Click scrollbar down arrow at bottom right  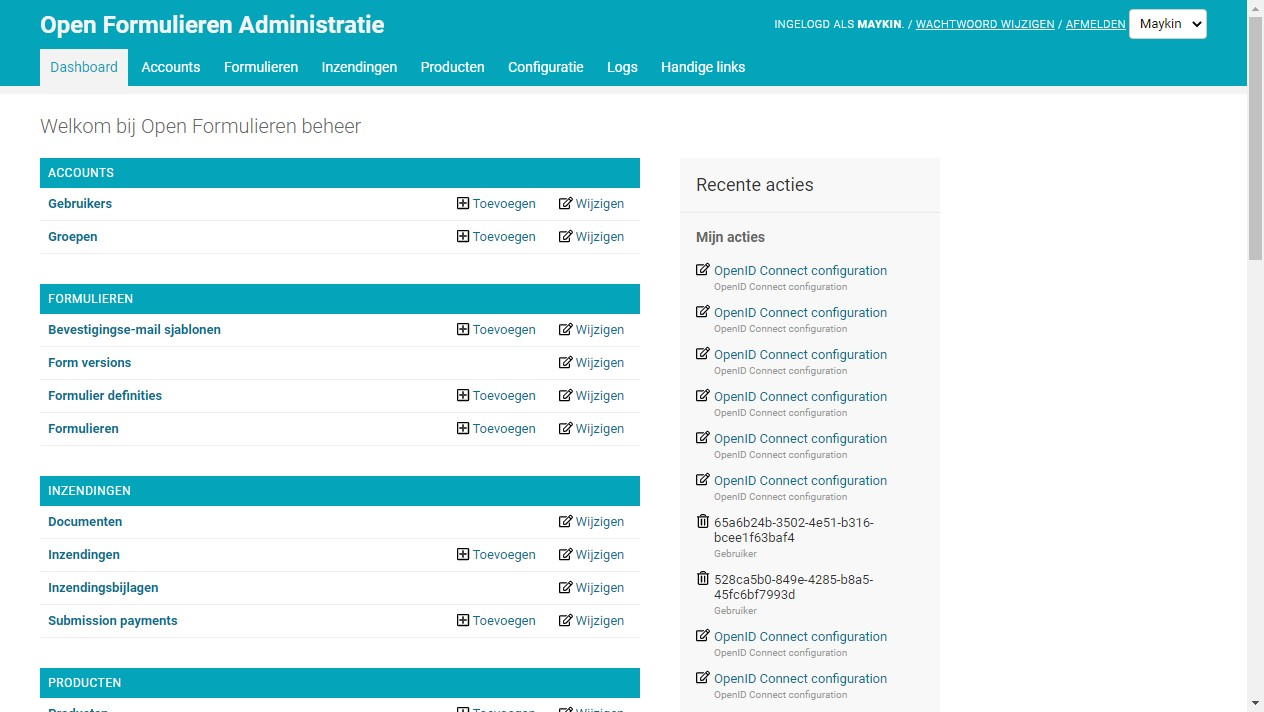pos(1255,704)
